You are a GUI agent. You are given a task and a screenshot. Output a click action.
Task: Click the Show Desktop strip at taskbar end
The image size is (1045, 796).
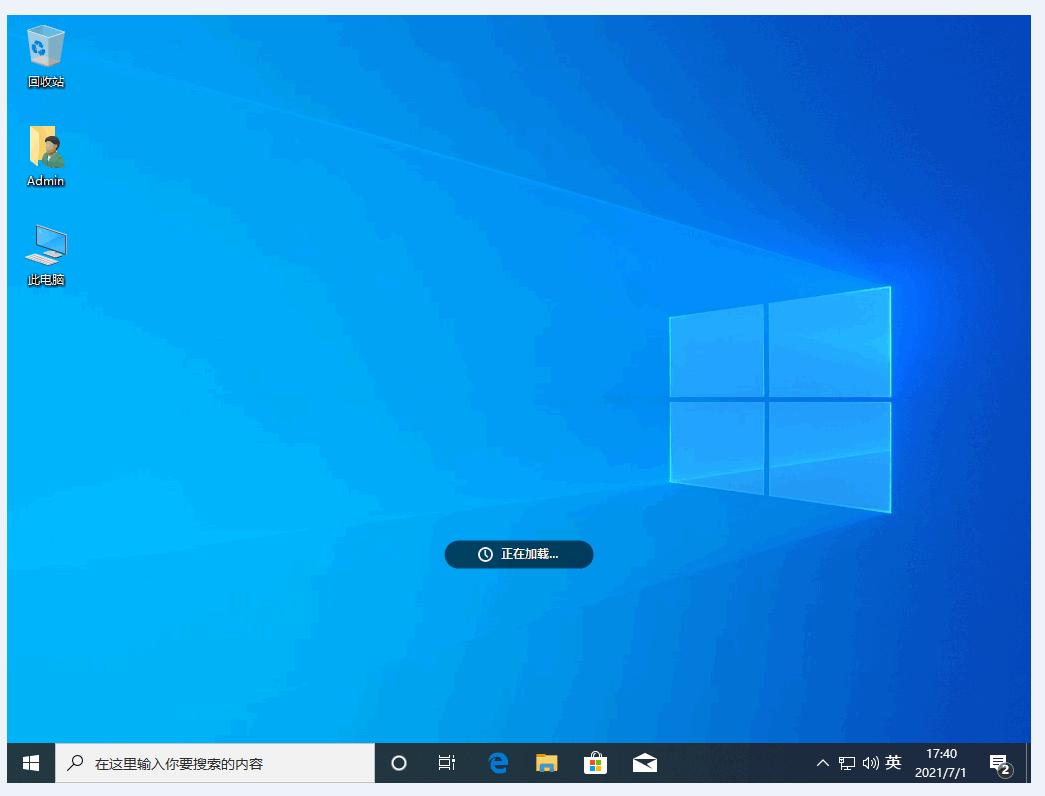pyautogui.click(x=1027, y=763)
